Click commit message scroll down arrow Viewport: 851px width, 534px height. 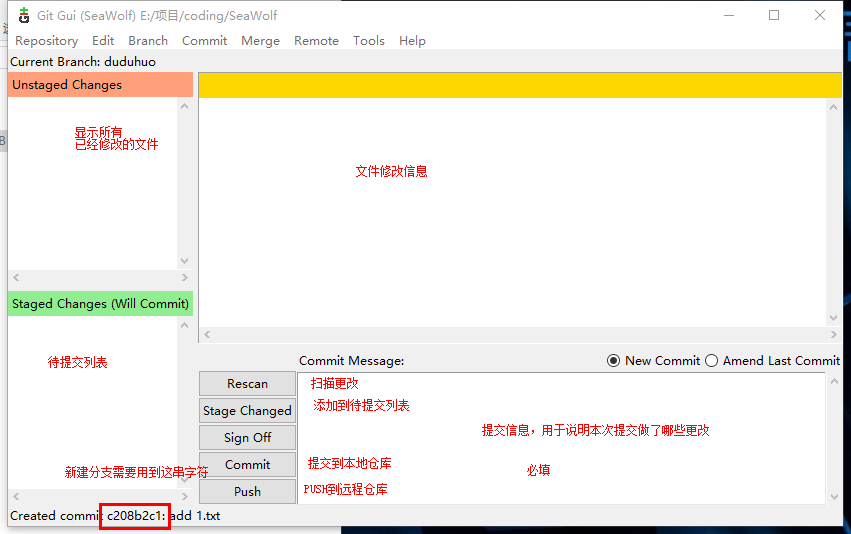click(834, 497)
